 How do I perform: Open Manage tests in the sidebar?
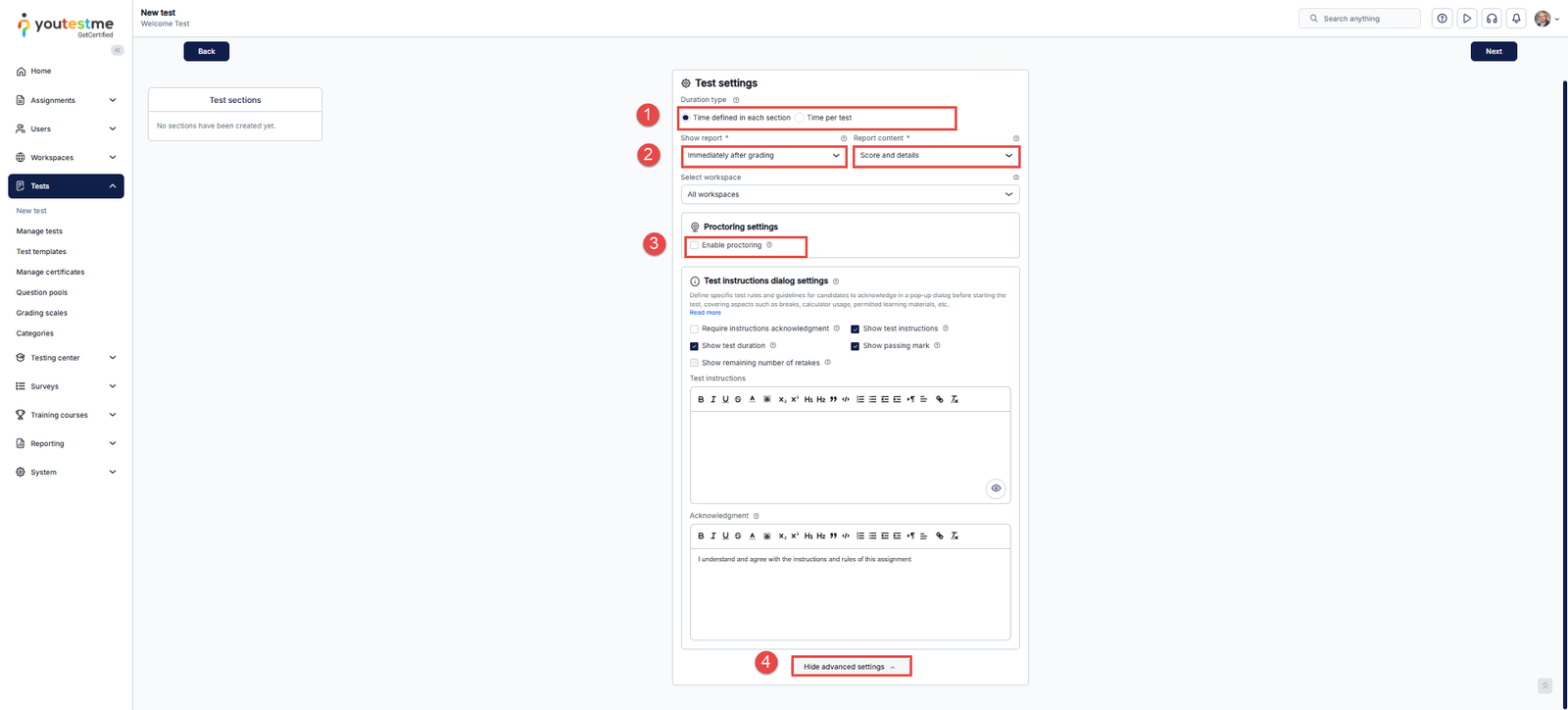click(39, 231)
